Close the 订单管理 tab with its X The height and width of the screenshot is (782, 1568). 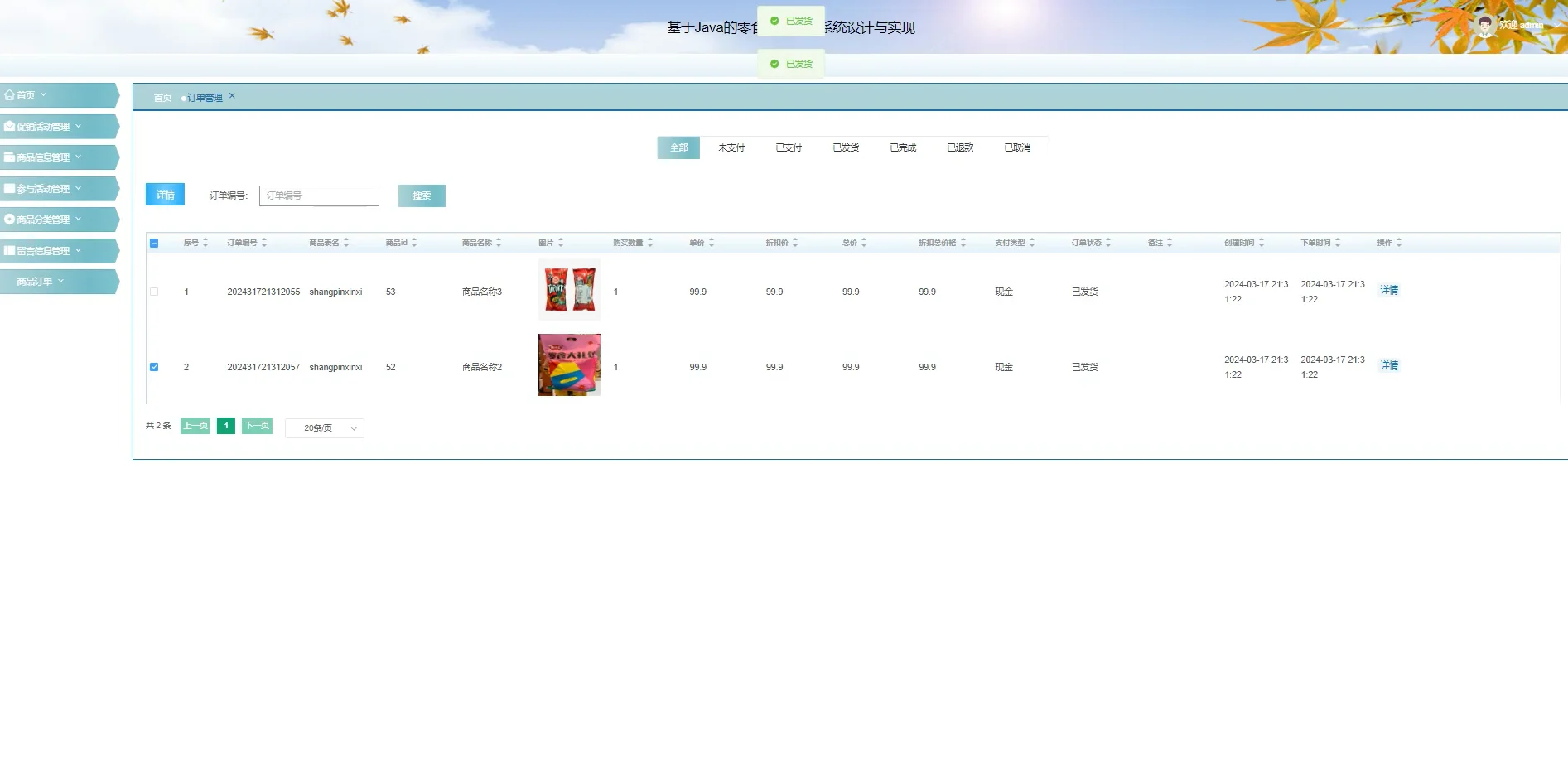coord(232,96)
